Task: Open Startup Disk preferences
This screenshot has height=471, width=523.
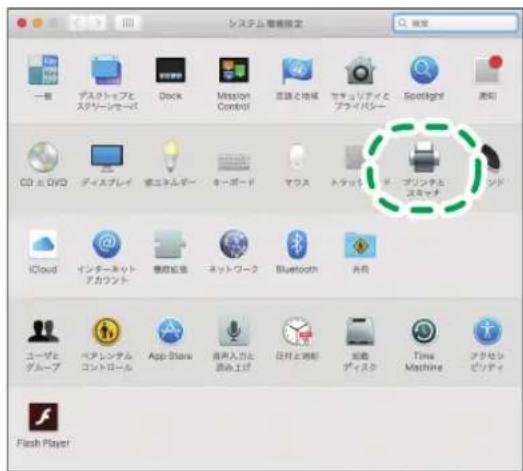Action: pos(360,331)
